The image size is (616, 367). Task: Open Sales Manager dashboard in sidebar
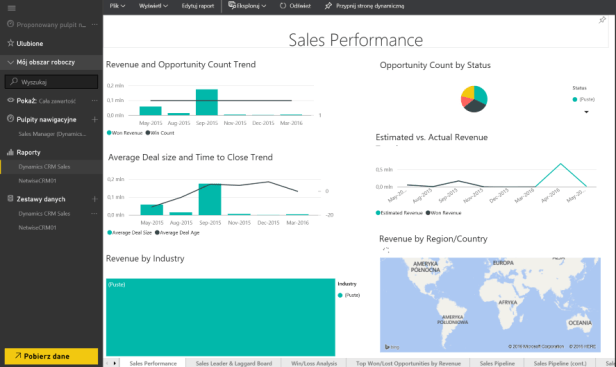(52, 134)
